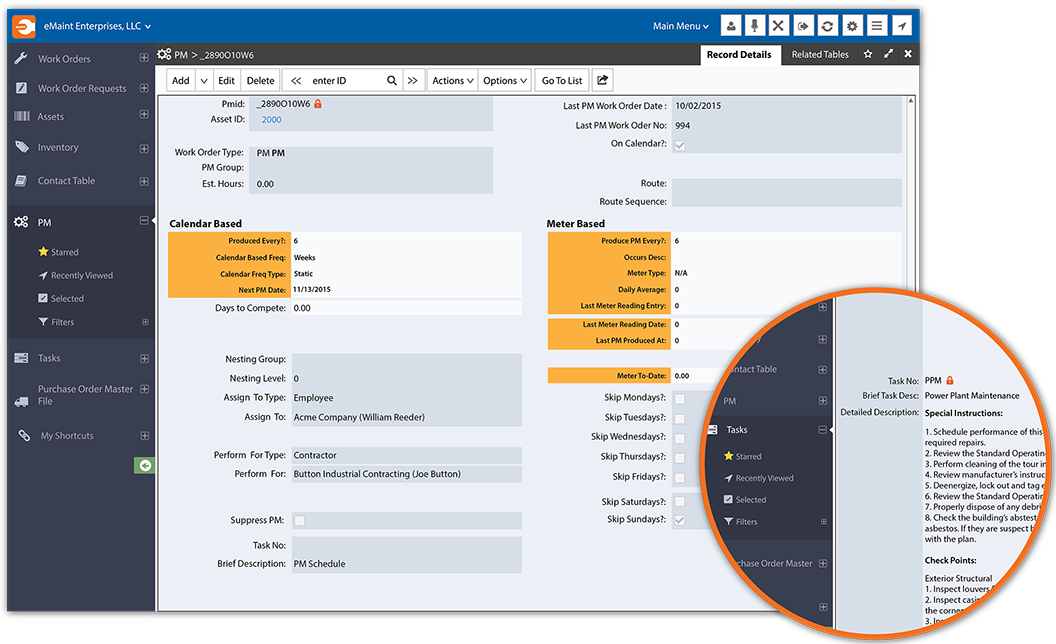Click the Work Order Requests pencil icon

[22, 88]
